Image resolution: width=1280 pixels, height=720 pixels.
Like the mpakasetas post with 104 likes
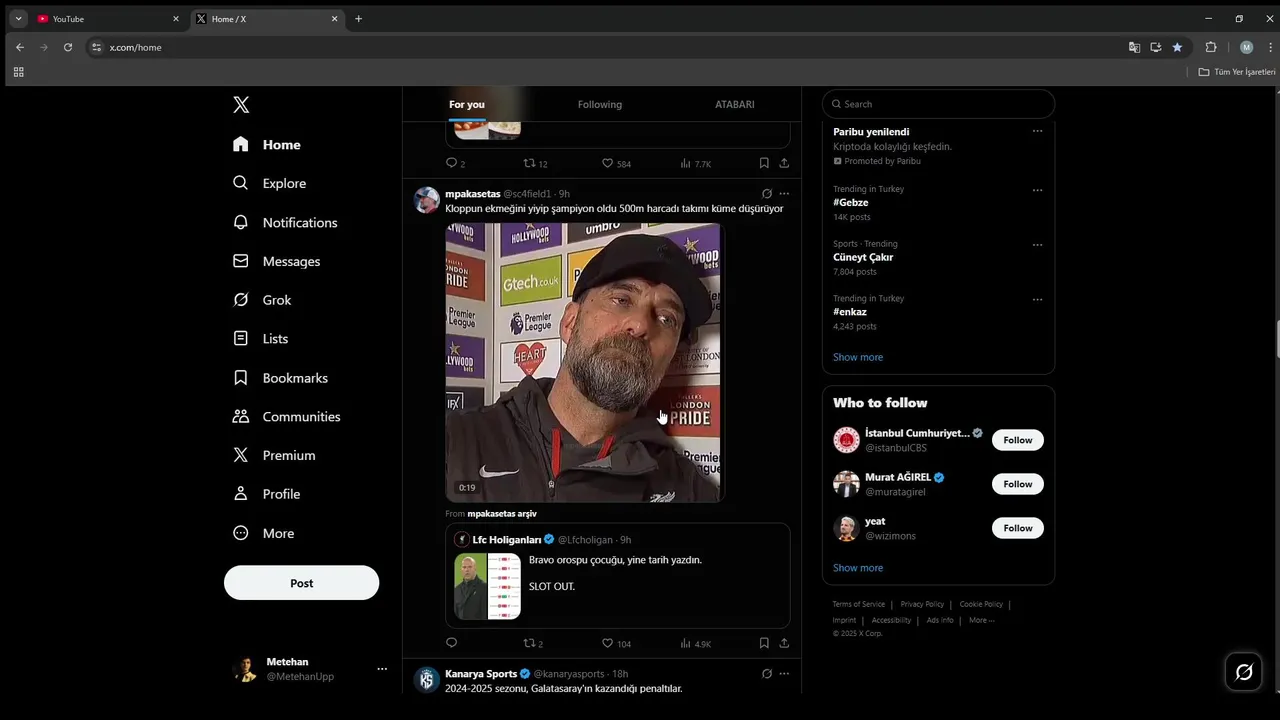[616, 643]
